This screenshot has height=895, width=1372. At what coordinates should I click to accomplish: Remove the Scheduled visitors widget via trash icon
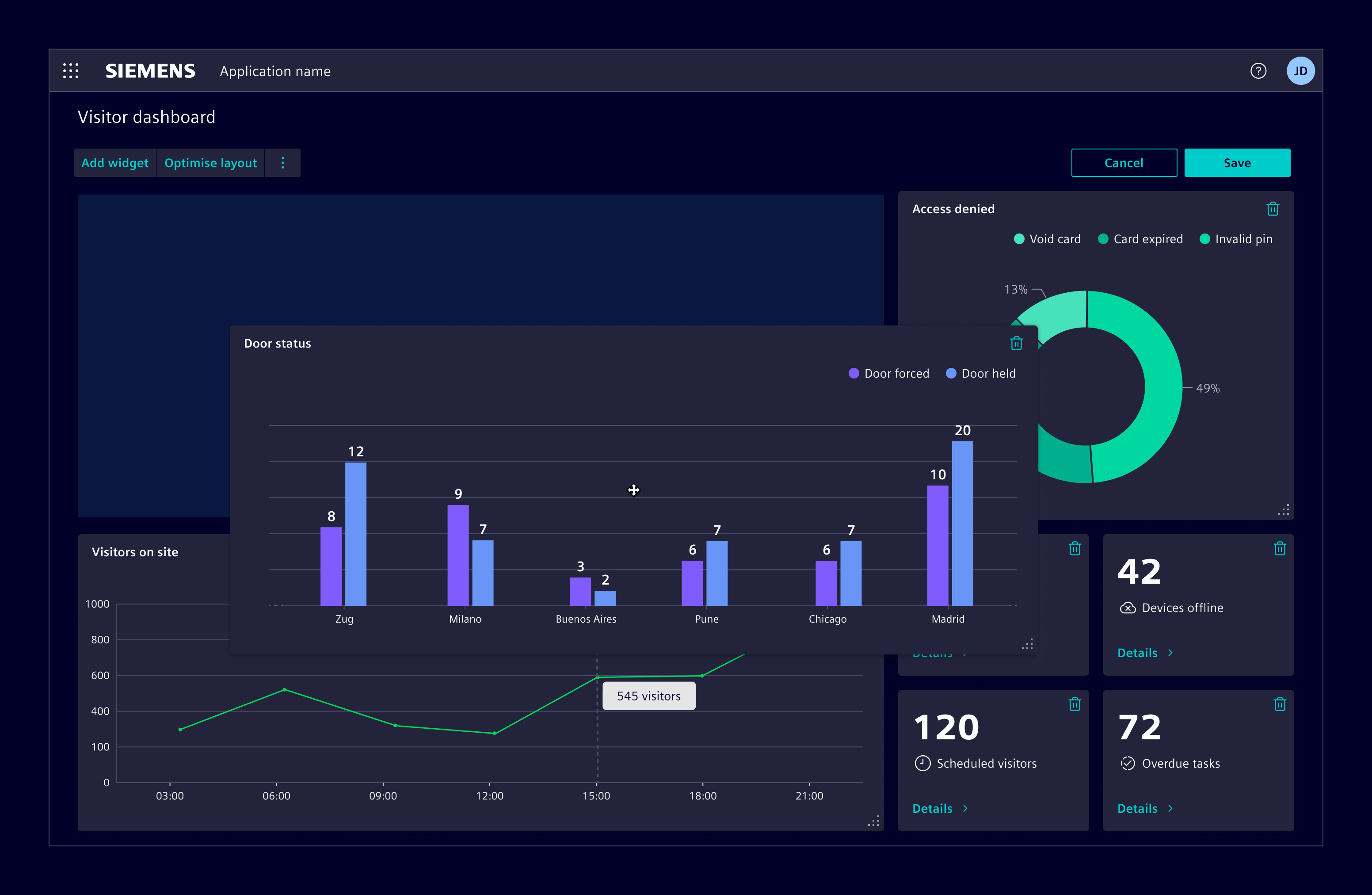[1074, 704]
